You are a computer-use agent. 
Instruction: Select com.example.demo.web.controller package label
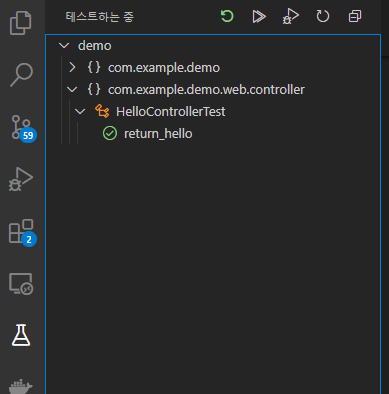tap(206, 90)
